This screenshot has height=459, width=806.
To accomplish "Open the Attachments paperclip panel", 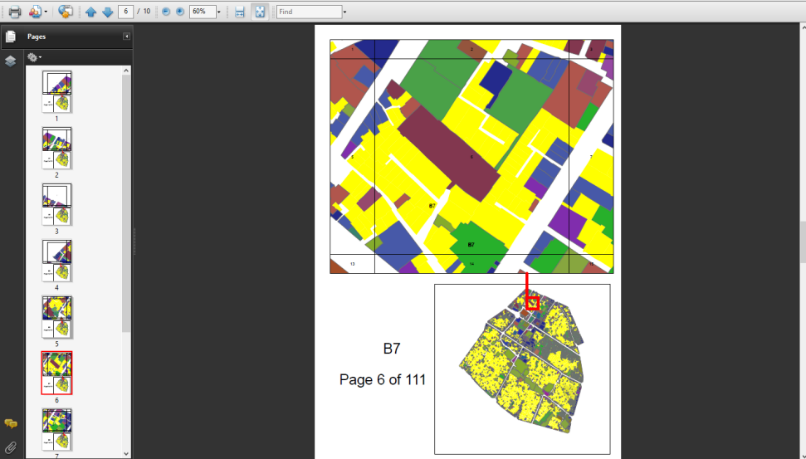I will tap(10, 446).
